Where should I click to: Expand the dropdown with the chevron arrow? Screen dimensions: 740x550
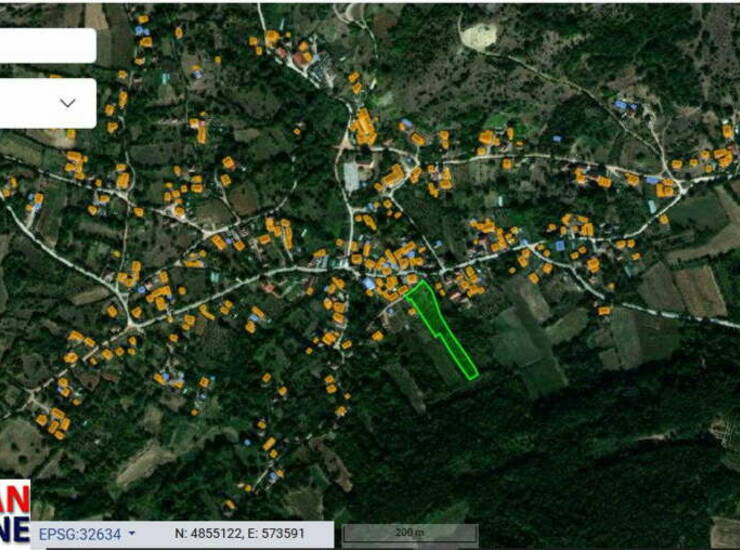pos(69,103)
